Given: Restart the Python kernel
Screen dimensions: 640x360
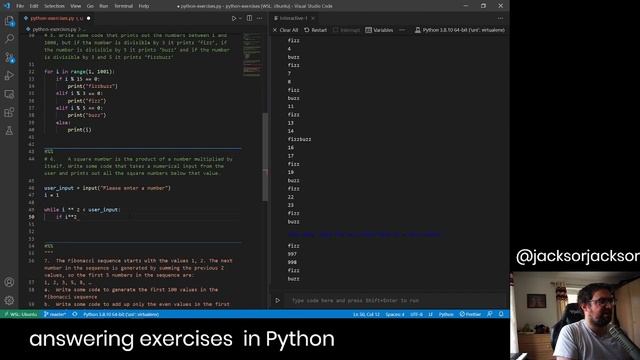Looking at the screenshot, I should [316, 30].
